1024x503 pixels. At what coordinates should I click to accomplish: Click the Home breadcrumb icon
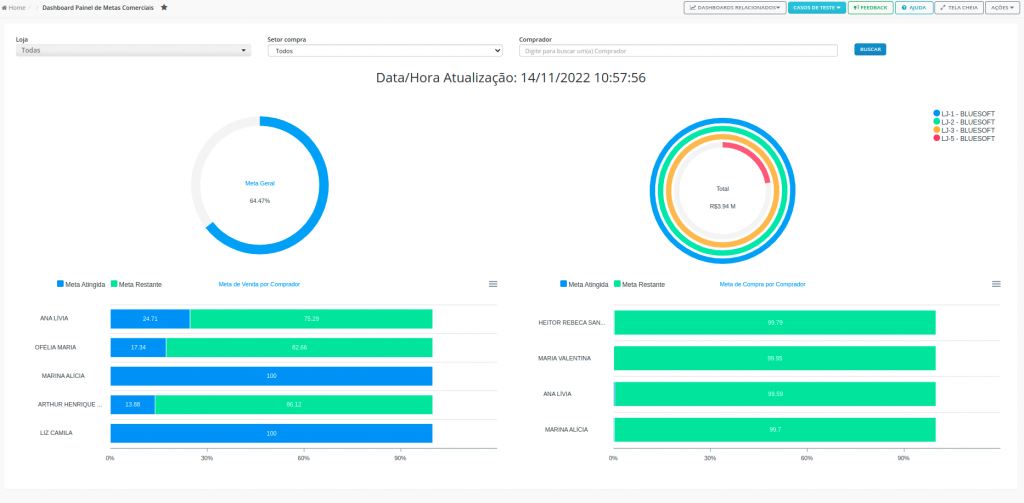click(x=5, y=8)
